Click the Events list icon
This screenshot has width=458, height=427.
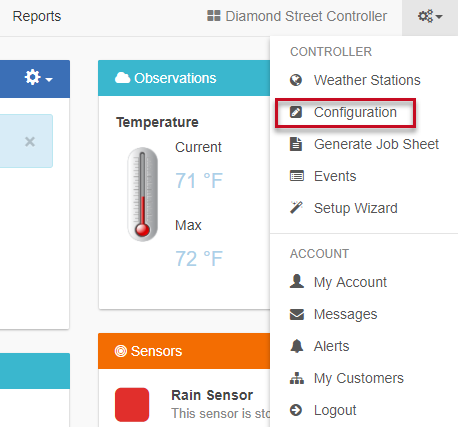[x=297, y=176]
